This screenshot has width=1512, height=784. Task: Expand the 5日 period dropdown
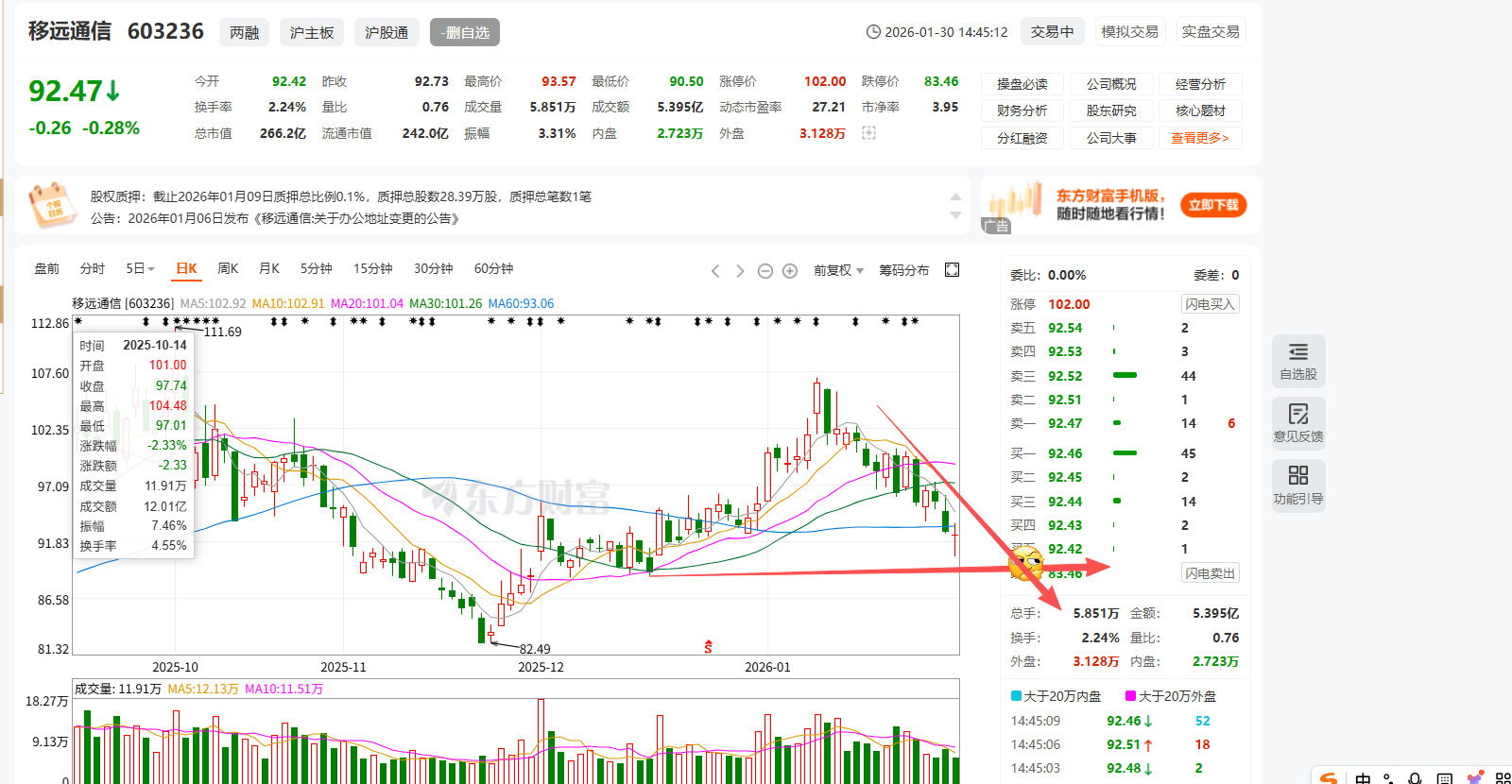coord(140,269)
